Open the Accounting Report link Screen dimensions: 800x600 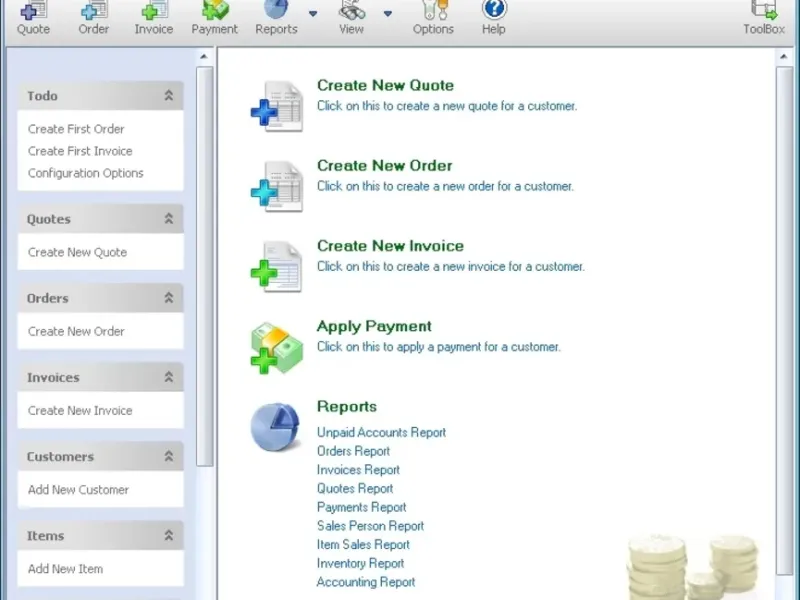[366, 582]
